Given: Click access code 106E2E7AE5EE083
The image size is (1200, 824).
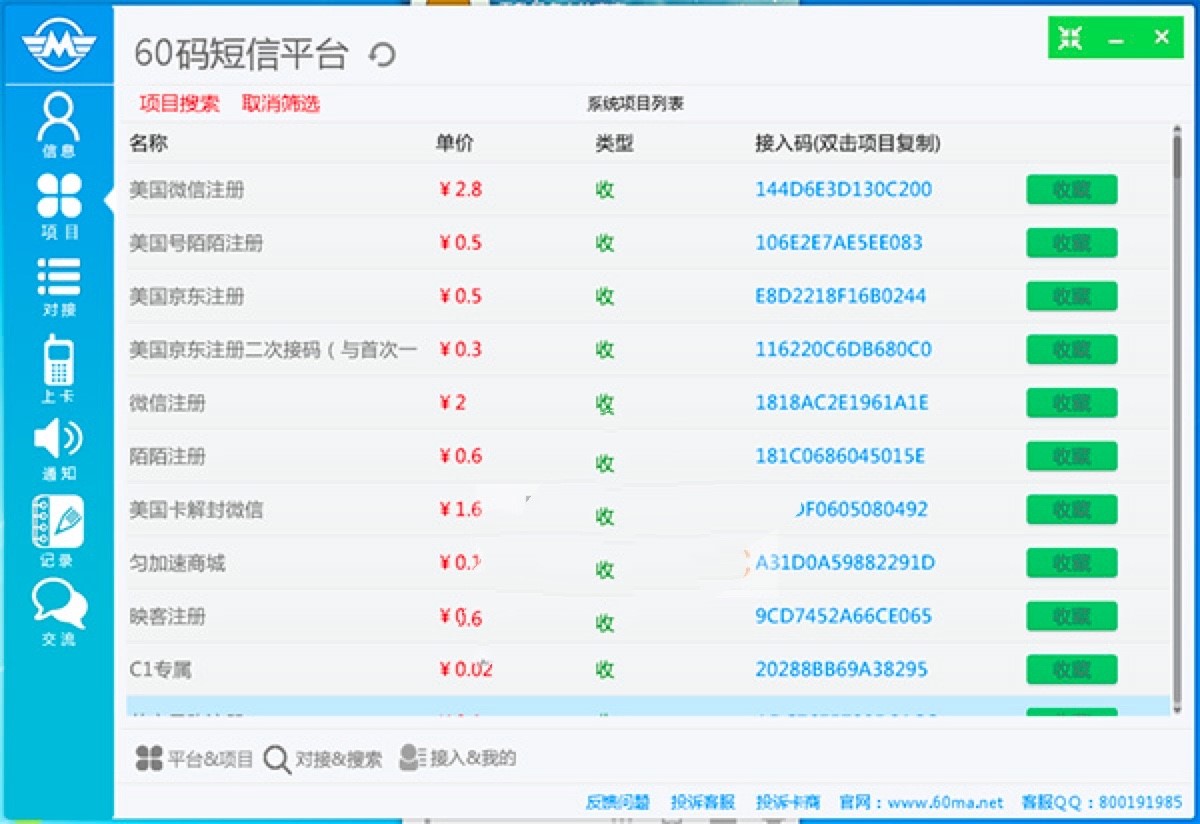Looking at the screenshot, I should (x=839, y=243).
